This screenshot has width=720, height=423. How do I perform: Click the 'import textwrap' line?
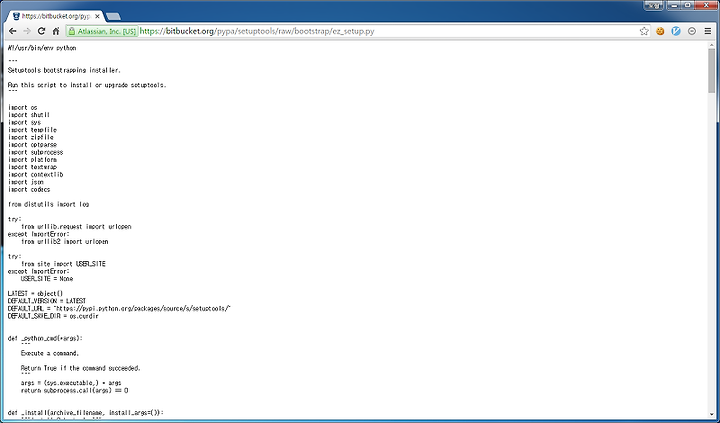(x=32, y=167)
